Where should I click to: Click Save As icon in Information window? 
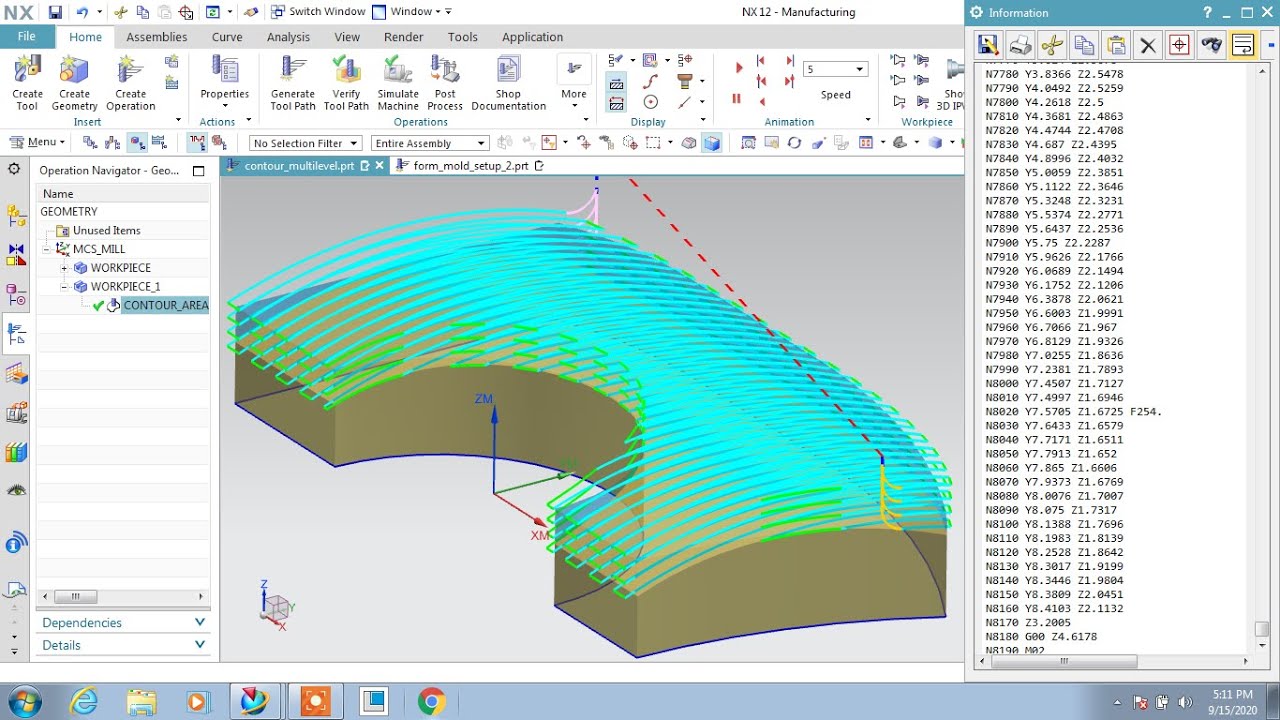point(988,45)
